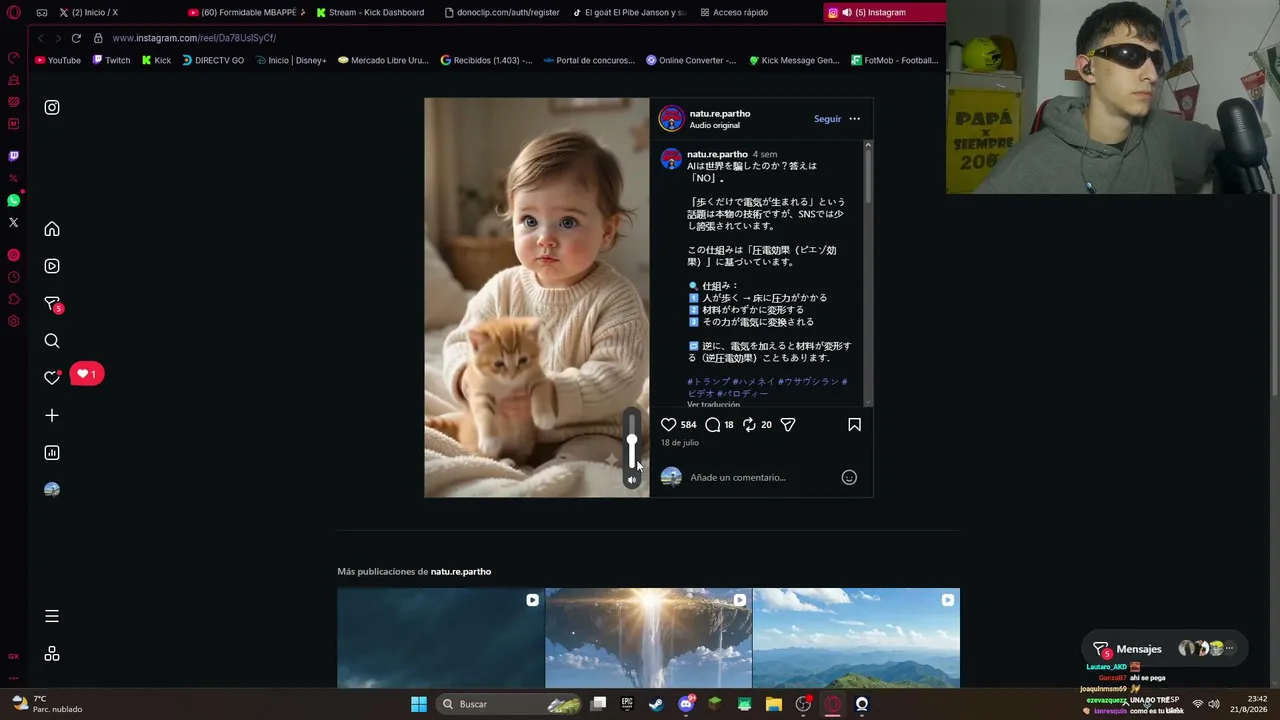Open the Opera GX main menu logo
The width and height of the screenshot is (1280, 720).
pos(13,13)
